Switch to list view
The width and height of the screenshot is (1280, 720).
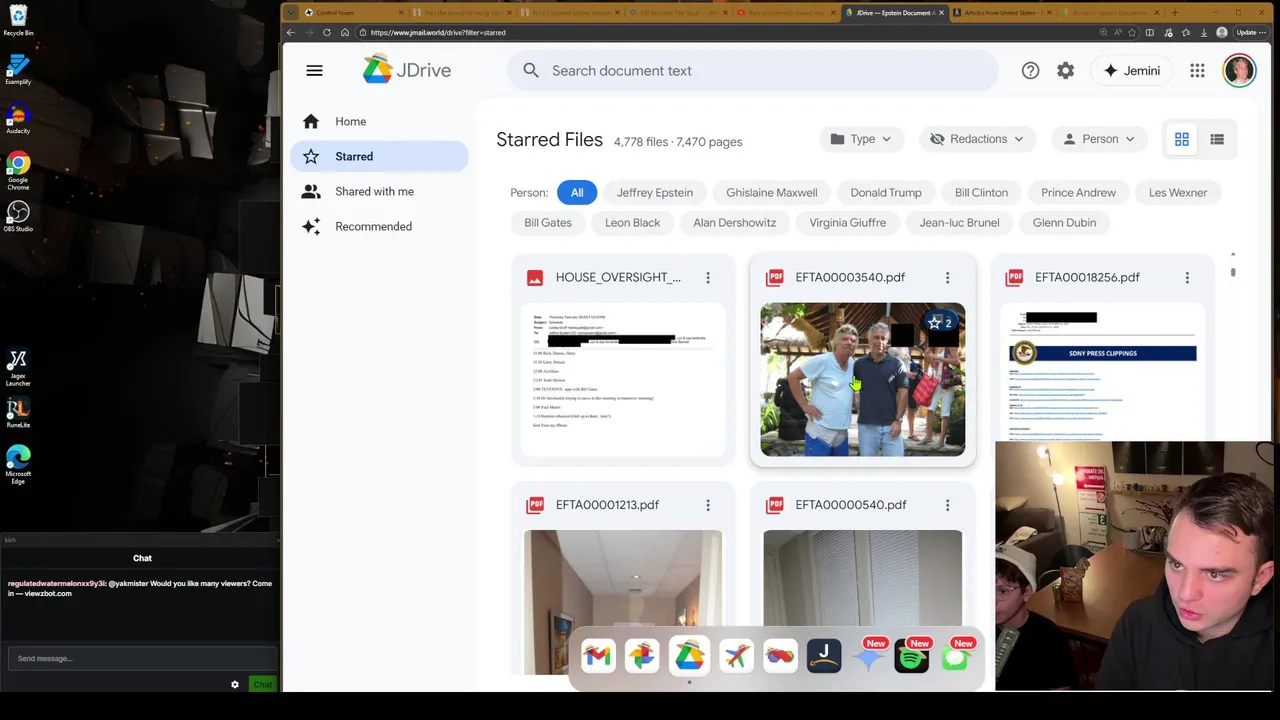pyautogui.click(x=1217, y=139)
